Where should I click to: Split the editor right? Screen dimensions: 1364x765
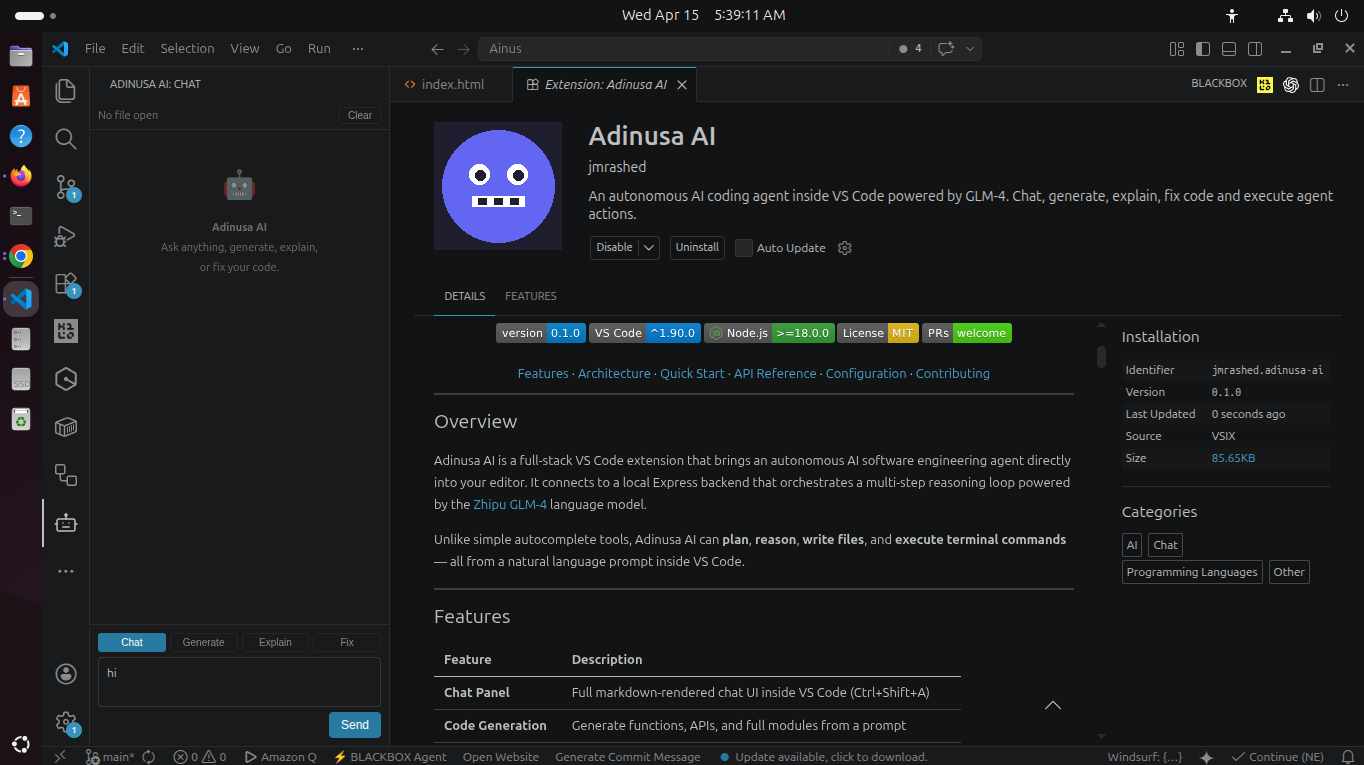click(x=1317, y=85)
